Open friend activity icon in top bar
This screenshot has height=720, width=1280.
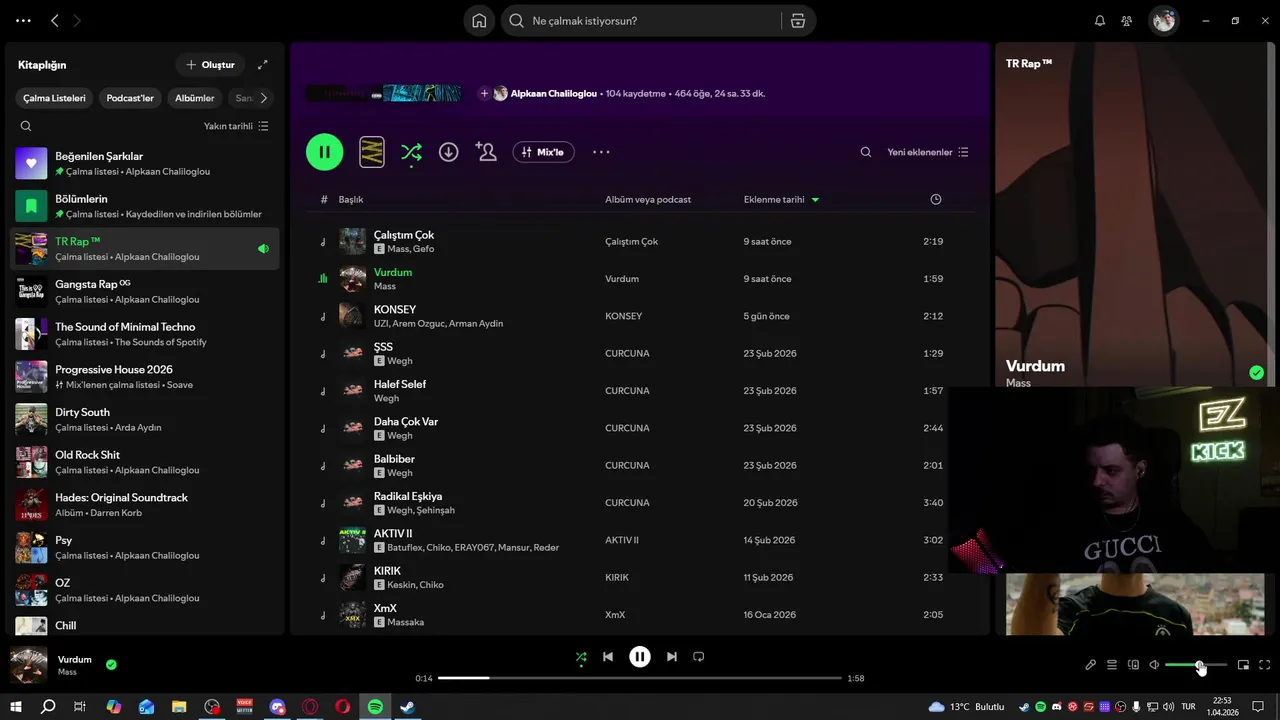click(1127, 21)
